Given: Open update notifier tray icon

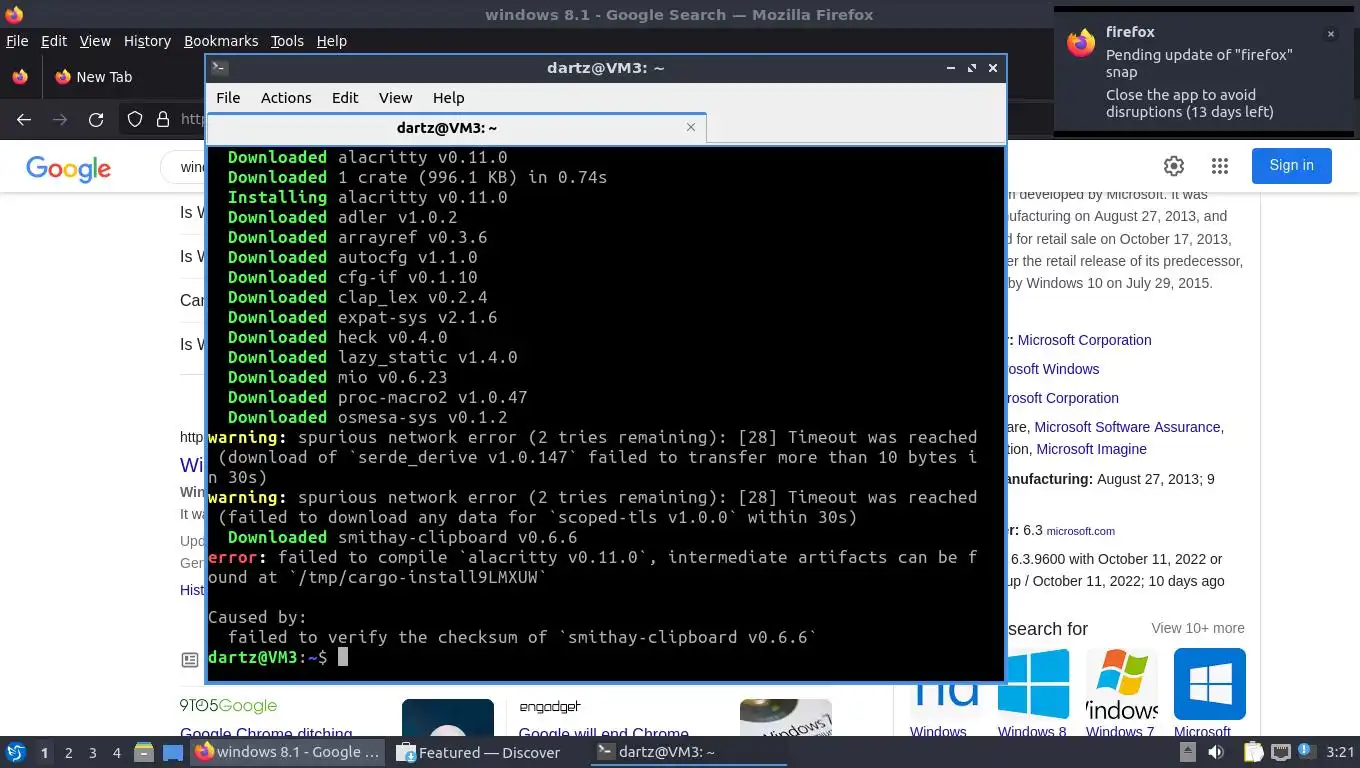Looking at the screenshot, I should click(x=1305, y=752).
